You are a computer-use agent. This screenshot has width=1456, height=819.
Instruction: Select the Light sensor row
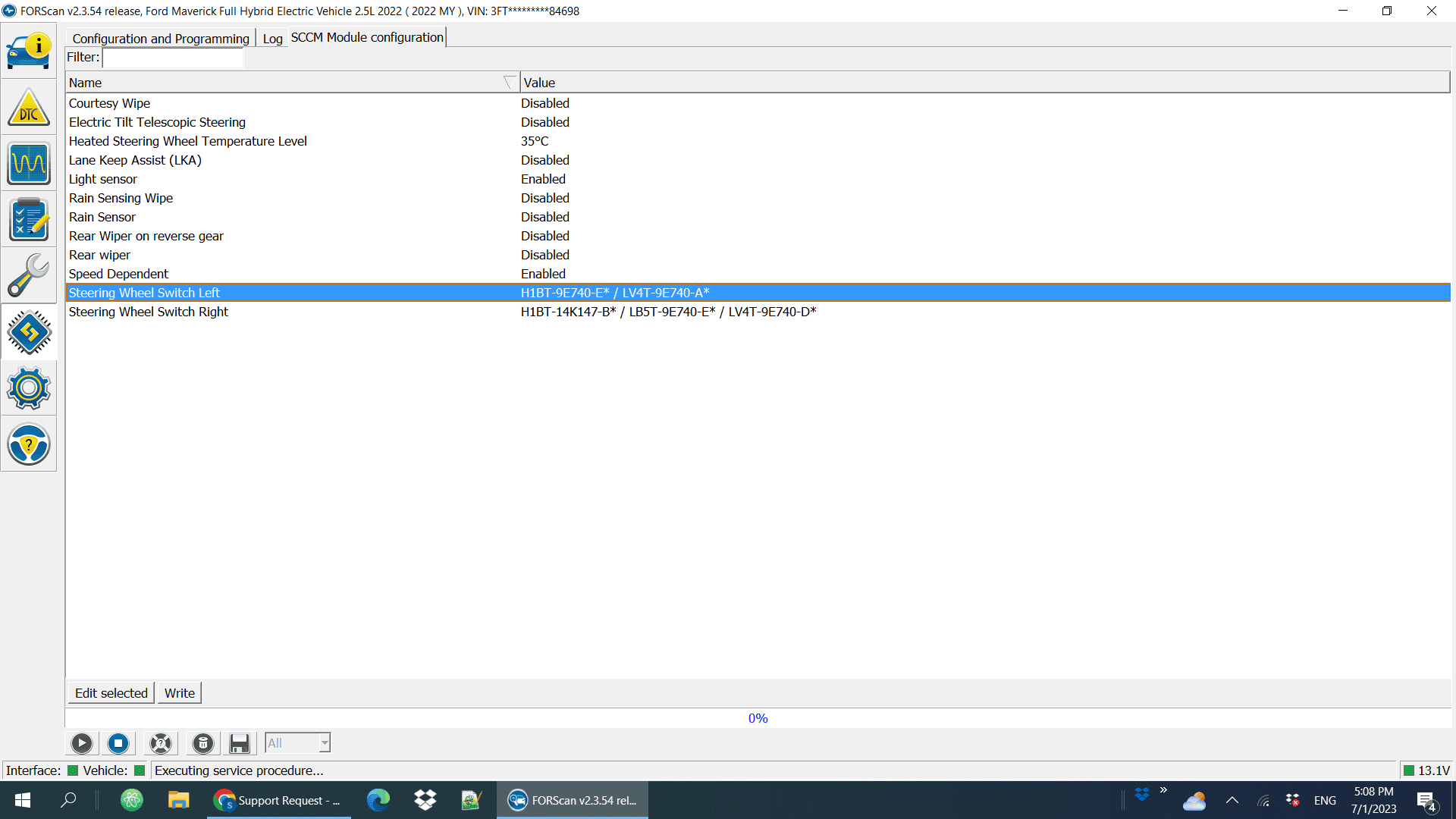click(758, 179)
